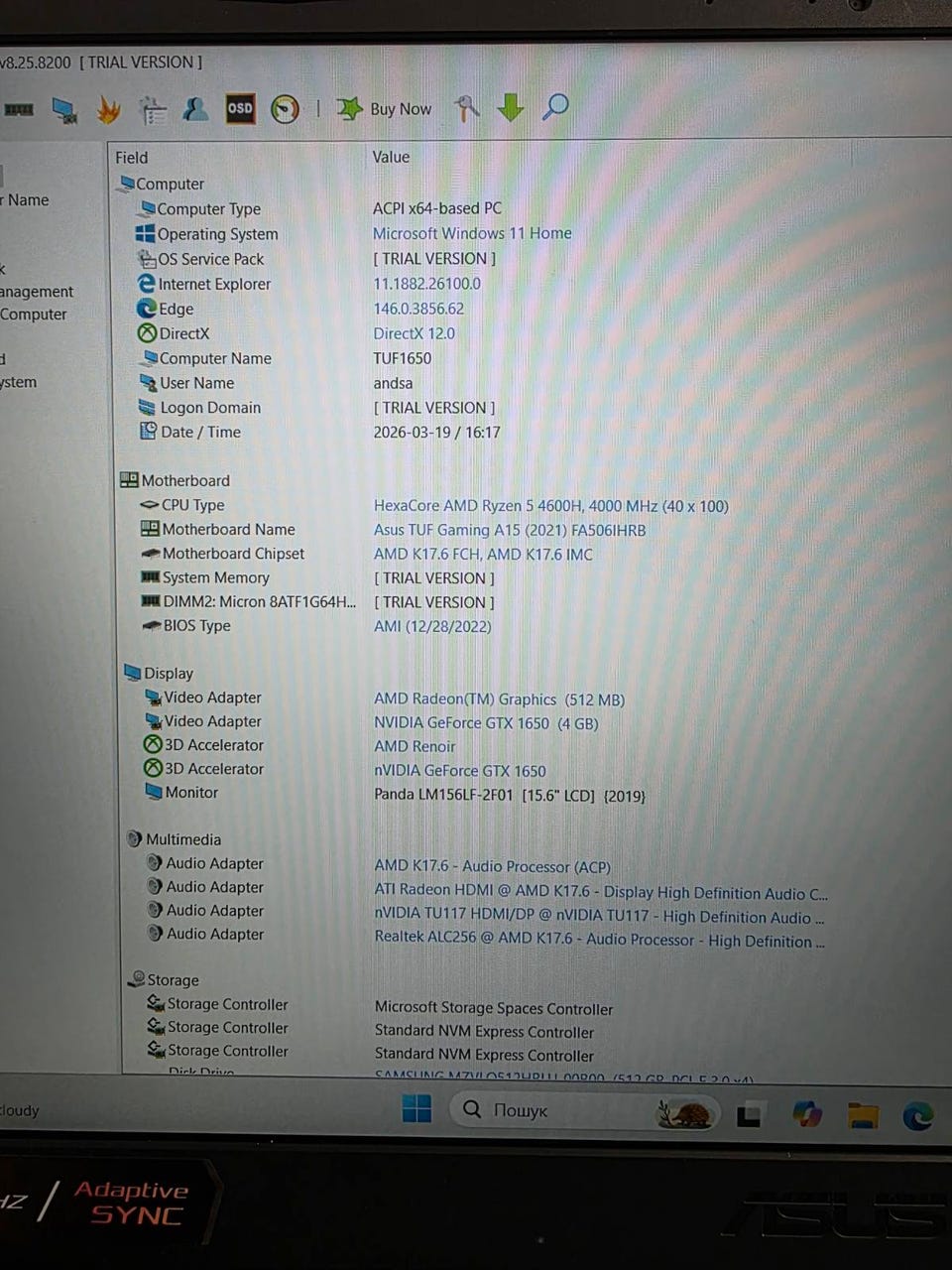Click the Microsoft Storage Spaces Controller value
Screen dimensions: 952x1270
pos(494,1008)
